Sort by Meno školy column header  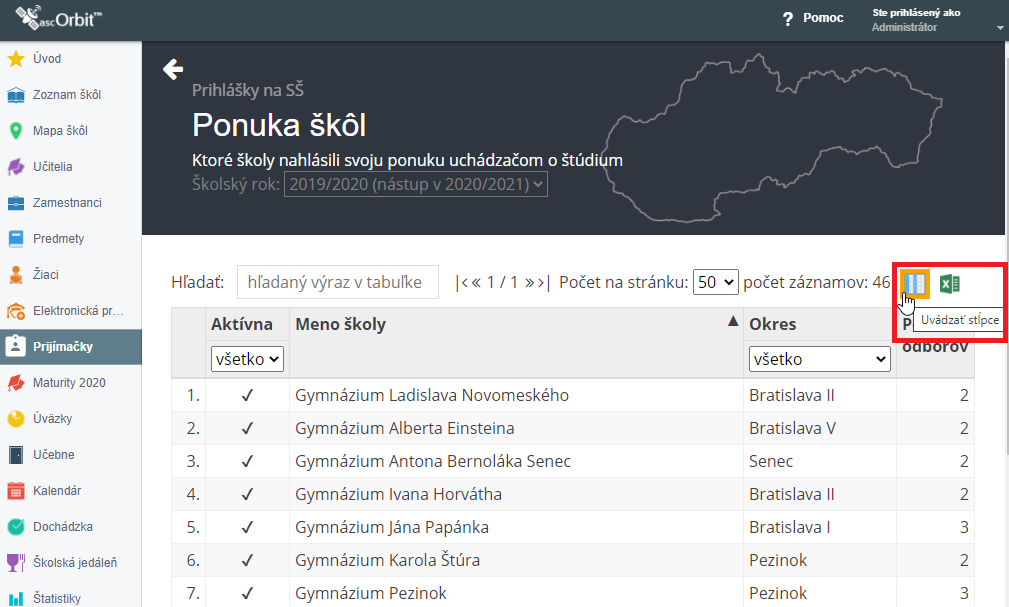click(x=340, y=324)
